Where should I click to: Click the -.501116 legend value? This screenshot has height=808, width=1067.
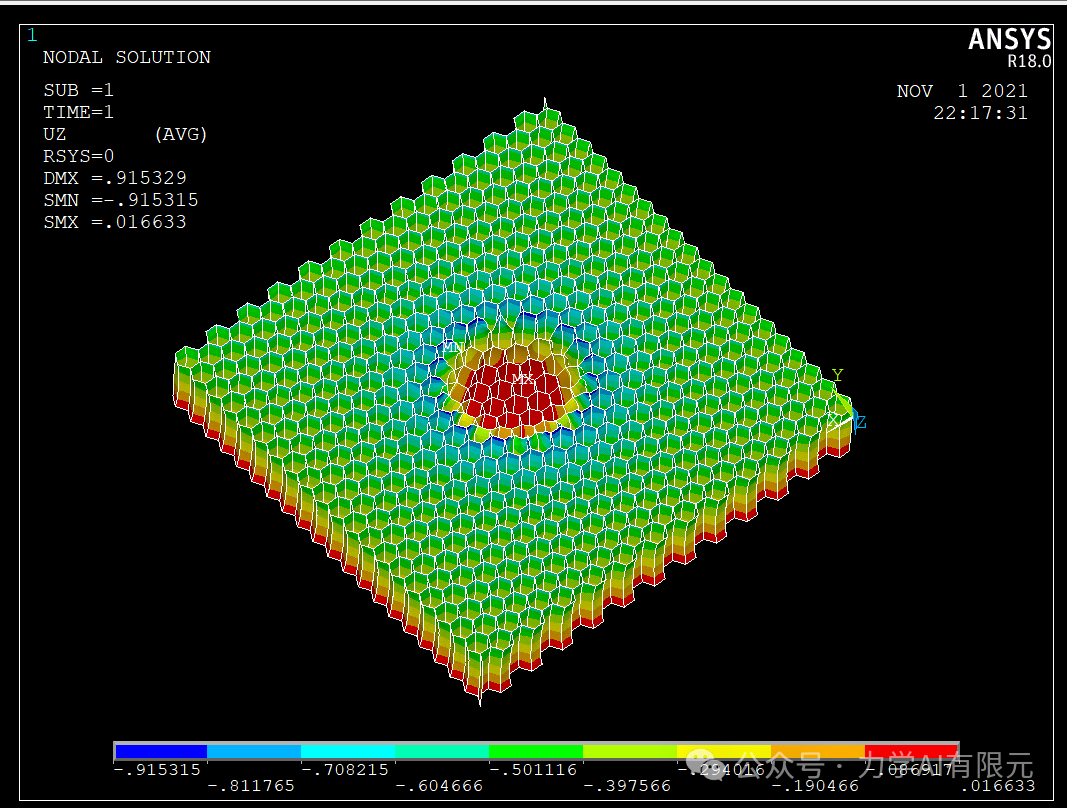coord(533,770)
